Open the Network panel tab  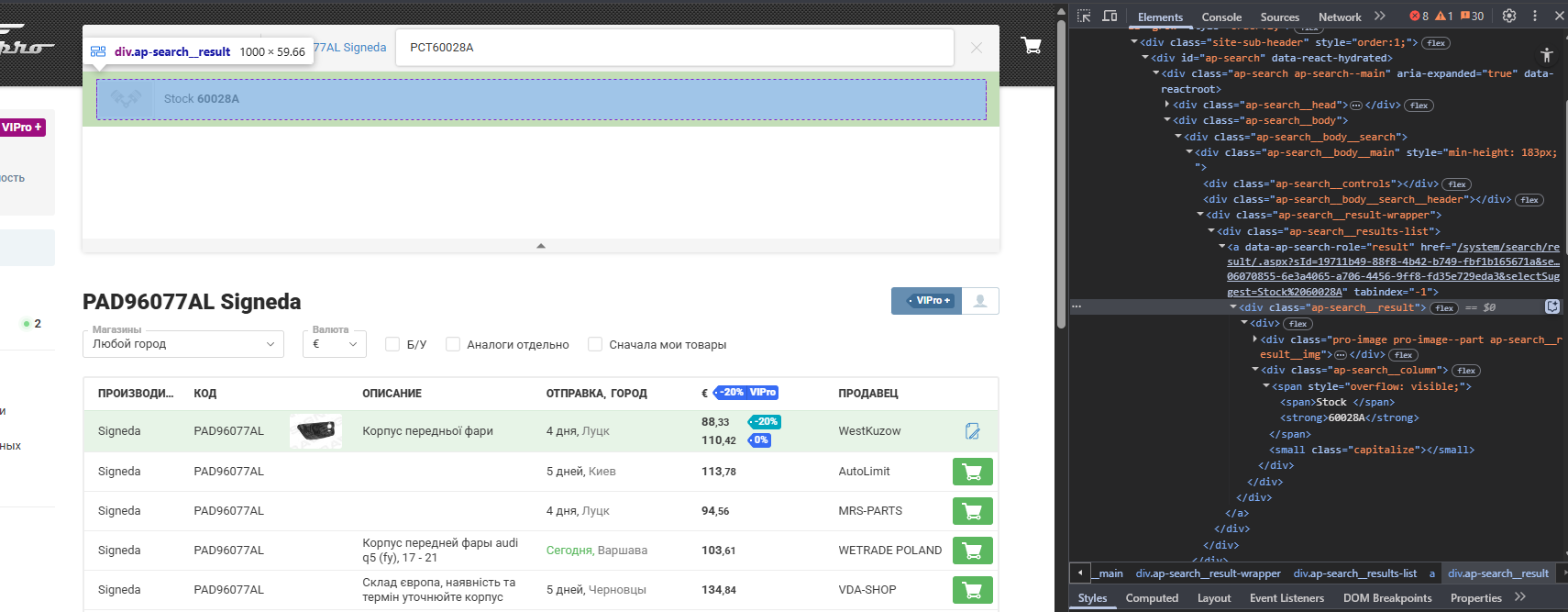coord(1340,17)
